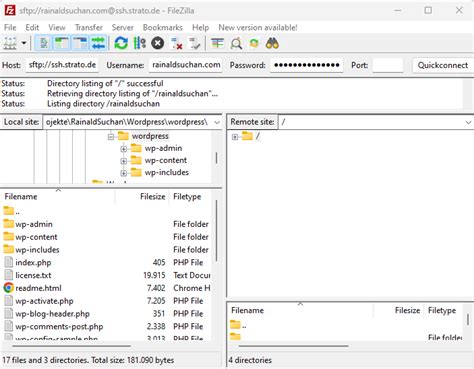Toggle local directory tree display
Viewport: 474px width, 369px height.
click(62, 43)
